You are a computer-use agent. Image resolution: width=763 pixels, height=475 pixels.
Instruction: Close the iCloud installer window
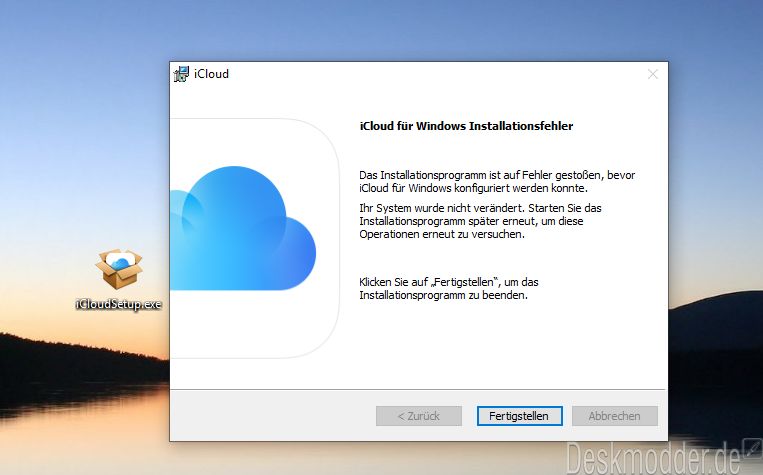(x=652, y=74)
